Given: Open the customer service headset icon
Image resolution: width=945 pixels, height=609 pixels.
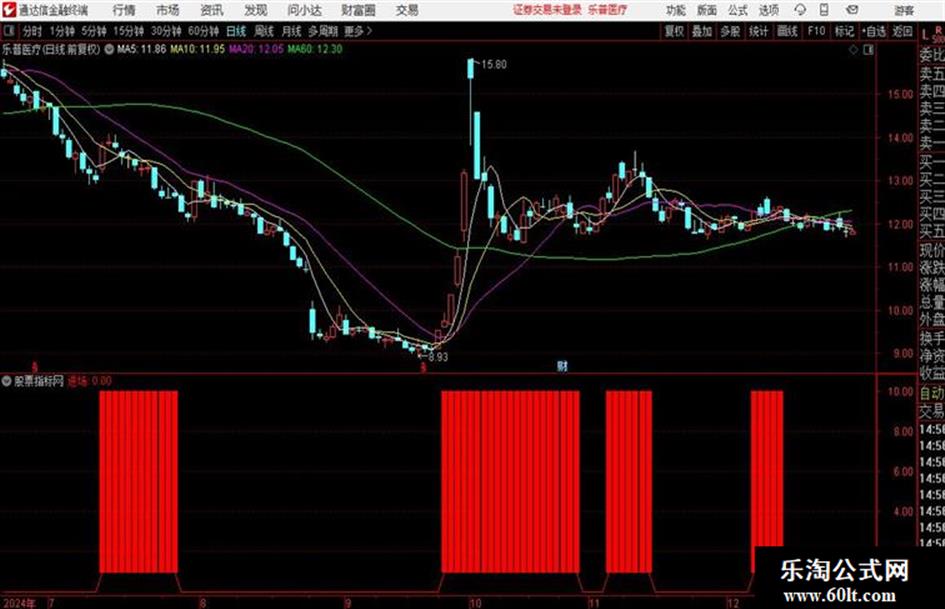Looking at the screenshot, I should [800, 10].
